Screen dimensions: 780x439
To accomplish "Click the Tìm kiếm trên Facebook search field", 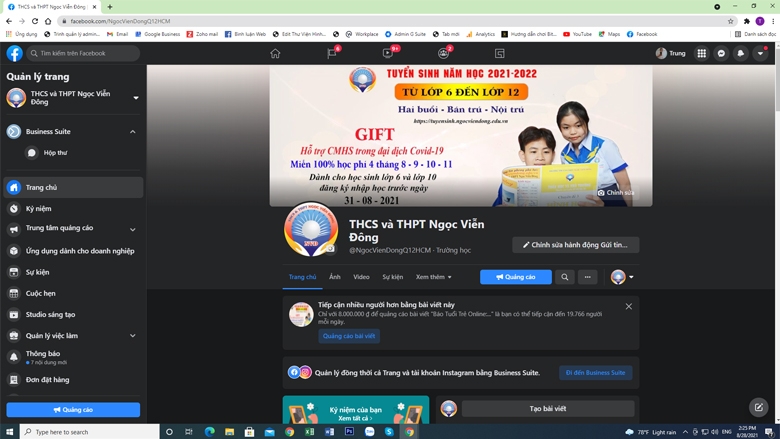I will pos(83,53).
